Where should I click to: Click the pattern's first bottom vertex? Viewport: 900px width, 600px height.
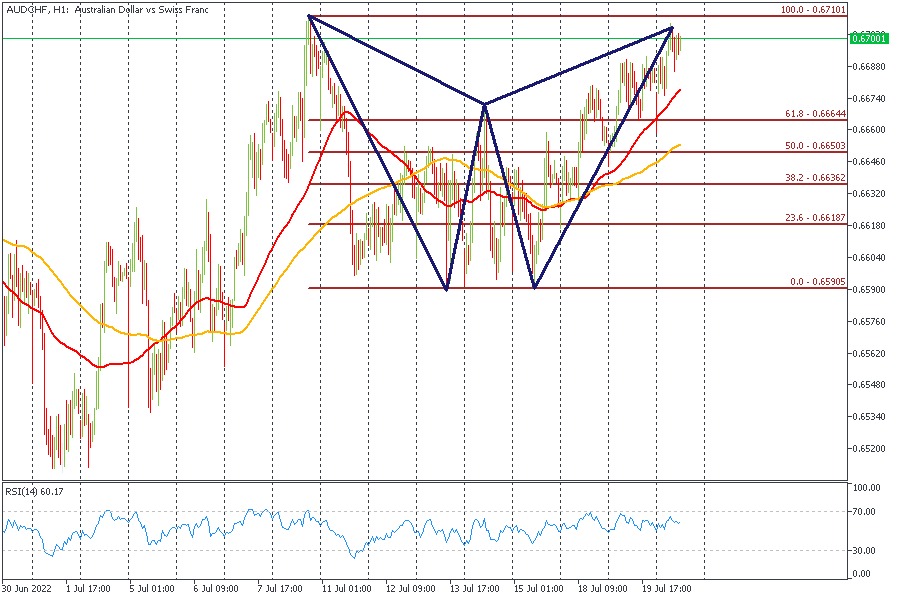447,289
